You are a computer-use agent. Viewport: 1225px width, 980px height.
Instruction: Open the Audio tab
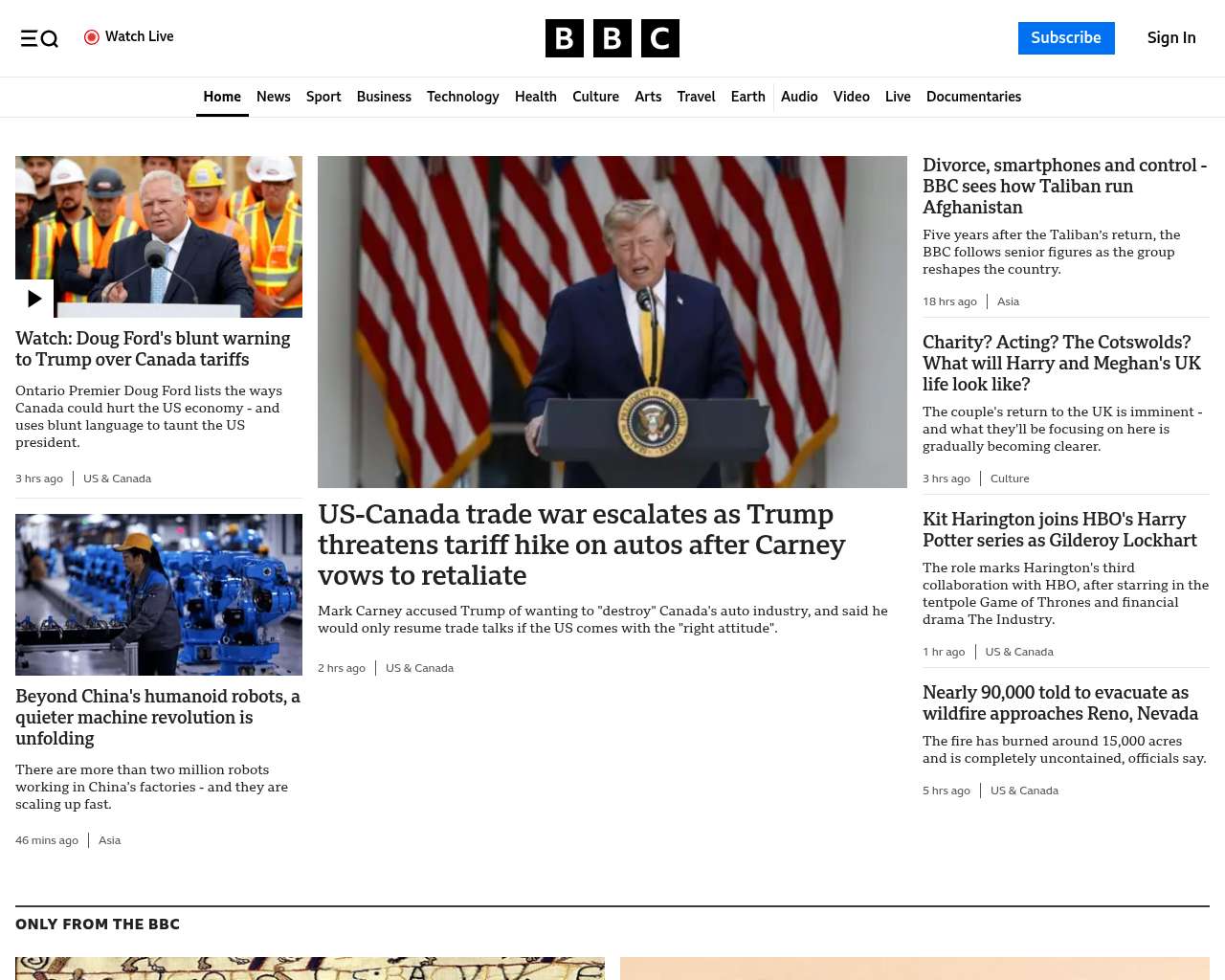799,97
